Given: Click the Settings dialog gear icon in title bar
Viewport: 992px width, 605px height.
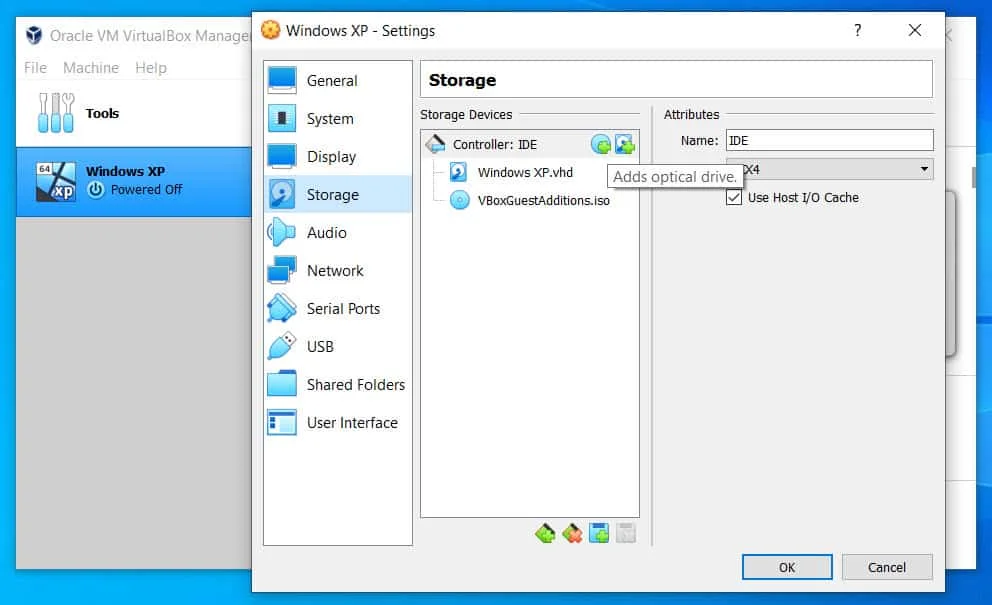Looking at the screenshot, I should (x=271, y=30).
